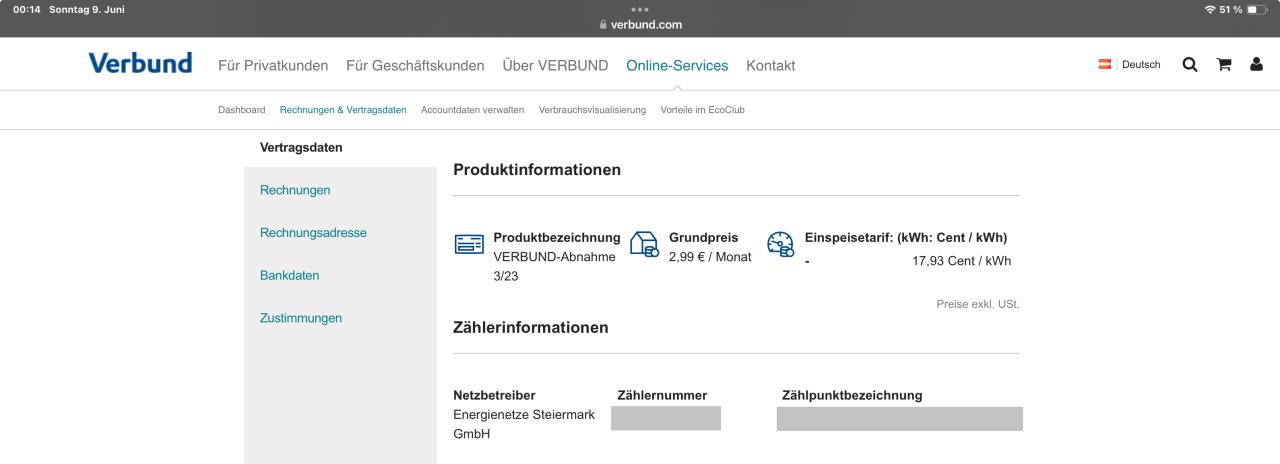Click the Verbund logo
Image resolution: width=1280 pixels, height=464 pixels.
(x=140, y=63)
